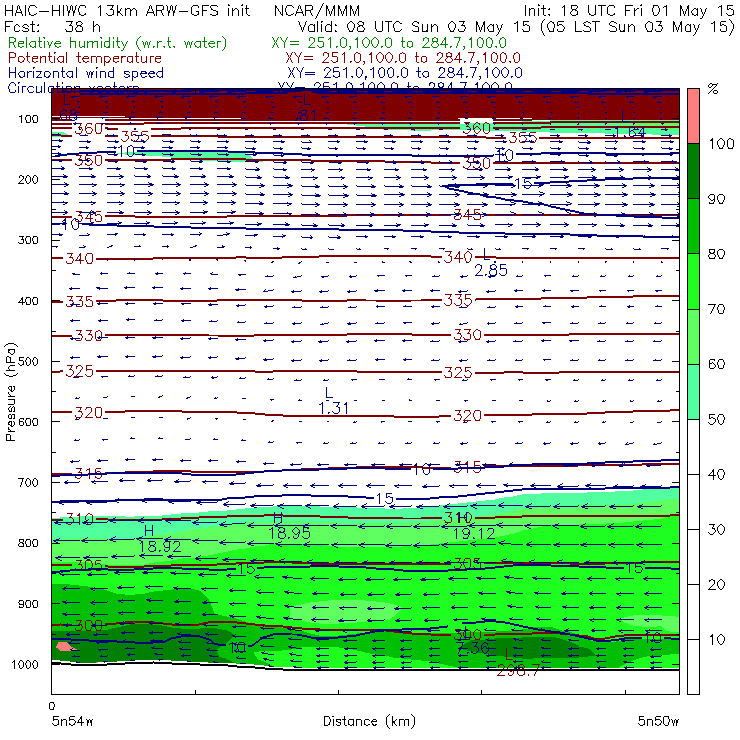This screenshot has width=740, height=740.
Task: Click the 'Fcst: 38 h' forecast text
Action: coord(52,26)
